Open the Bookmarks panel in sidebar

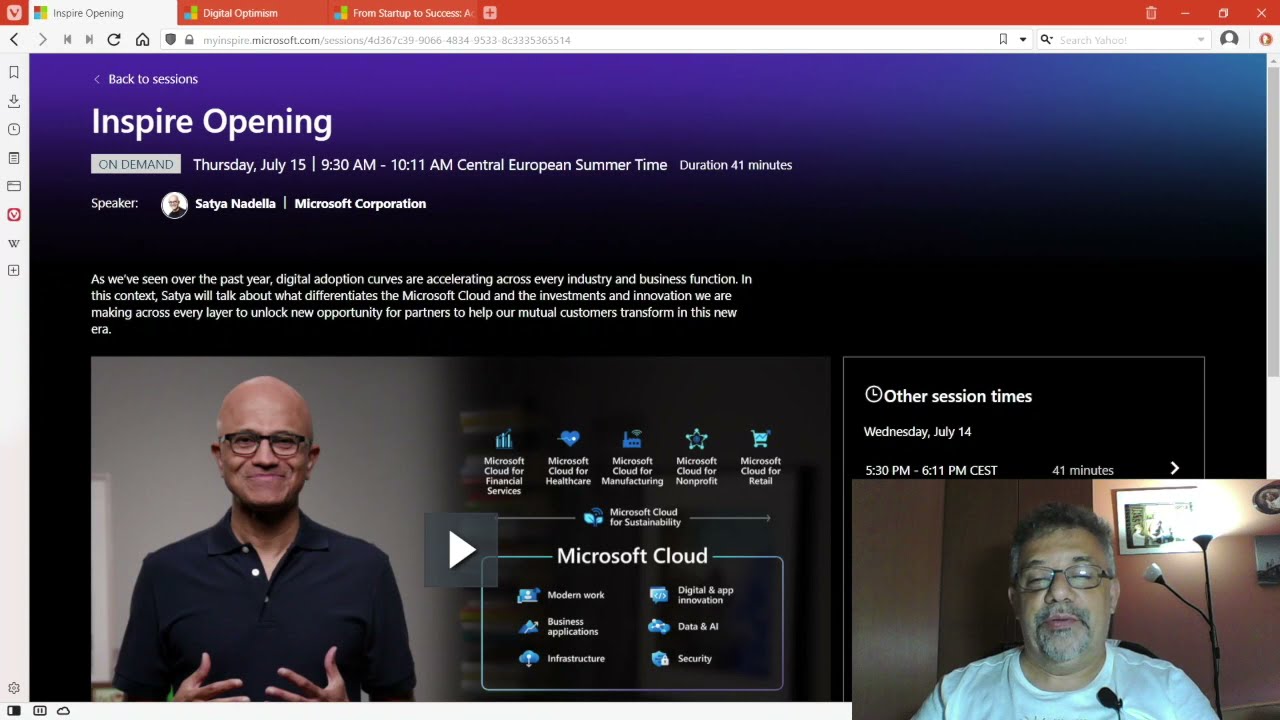coord(14,72)
